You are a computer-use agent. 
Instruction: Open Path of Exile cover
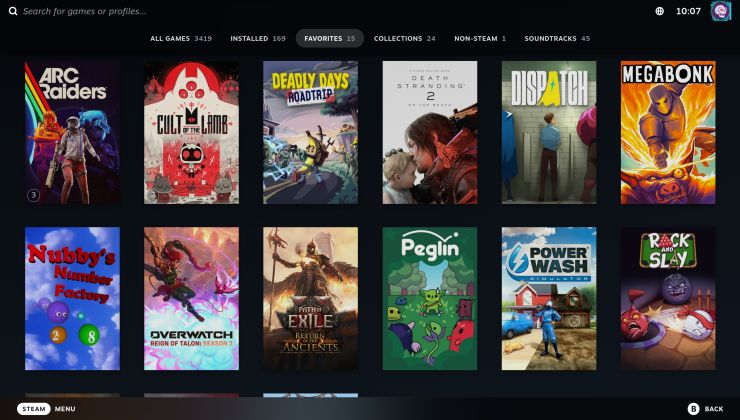tap(311, 299)
